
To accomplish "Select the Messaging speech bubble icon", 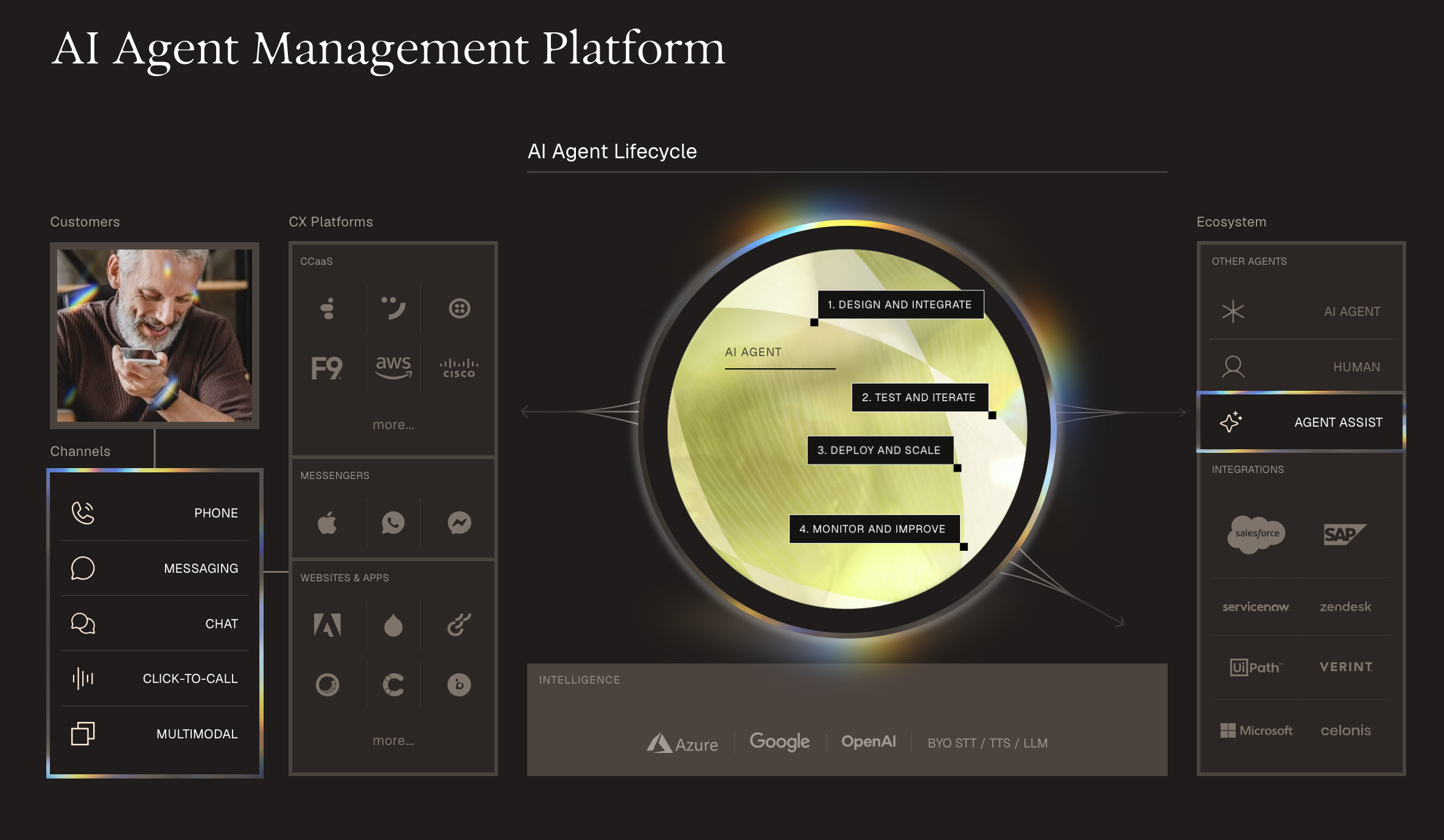I will point(83,568).
